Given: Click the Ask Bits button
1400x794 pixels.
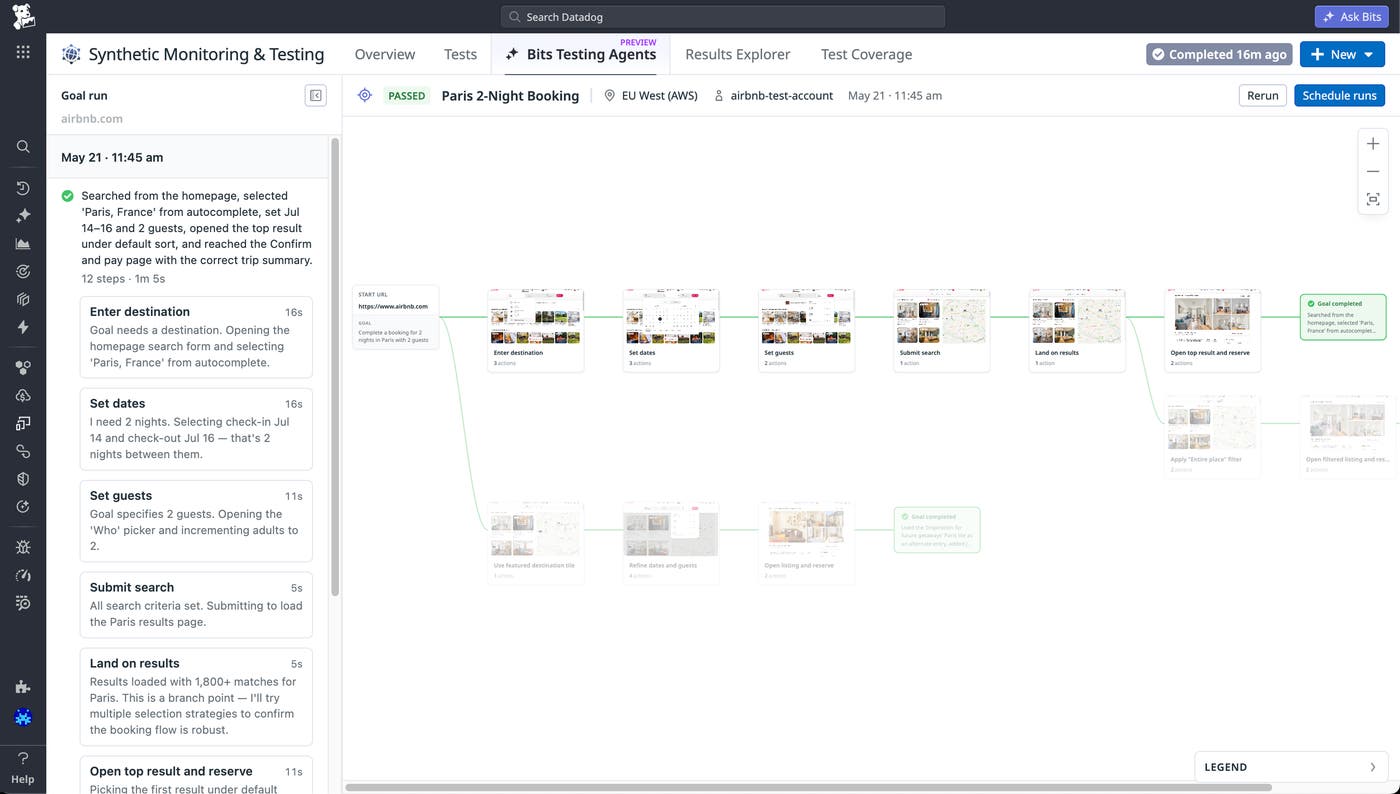Looking at the screenshot, I should tap(1351, 16).
